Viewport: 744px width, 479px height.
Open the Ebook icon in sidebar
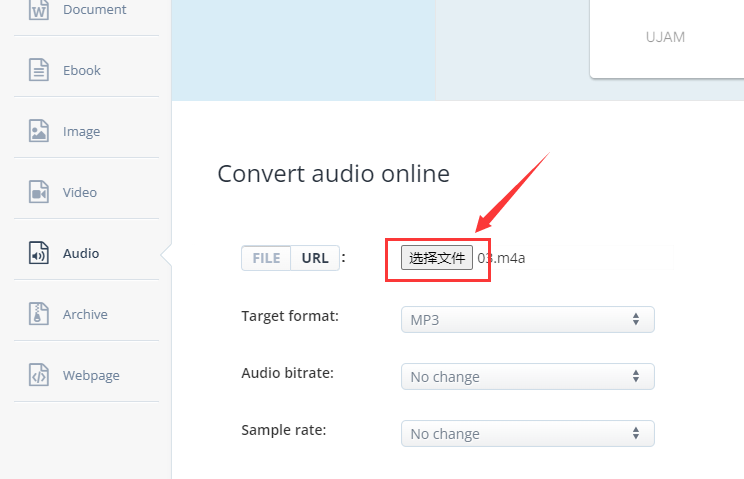(39, 70)
